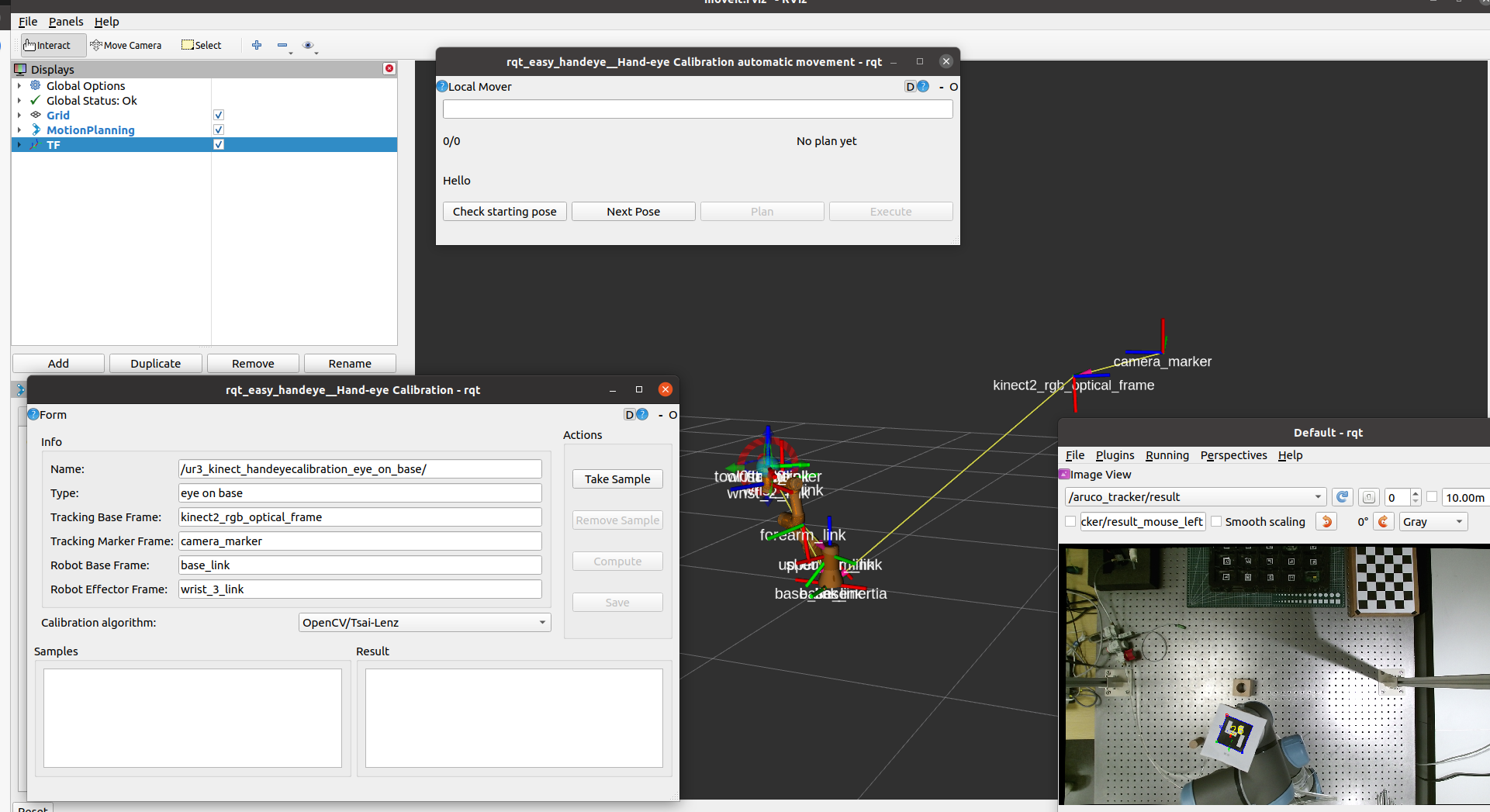1490x812 pixels.
Task: Open the Help menu in Default rqt window
Action: coord(1290,455)
